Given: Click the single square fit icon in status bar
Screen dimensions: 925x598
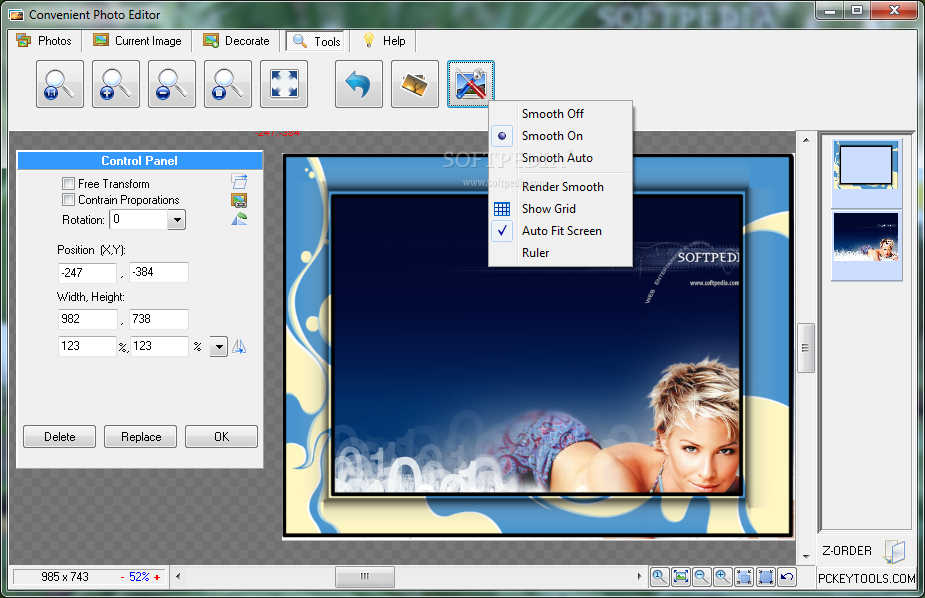Looking at the screenshot, I should 766,576.
